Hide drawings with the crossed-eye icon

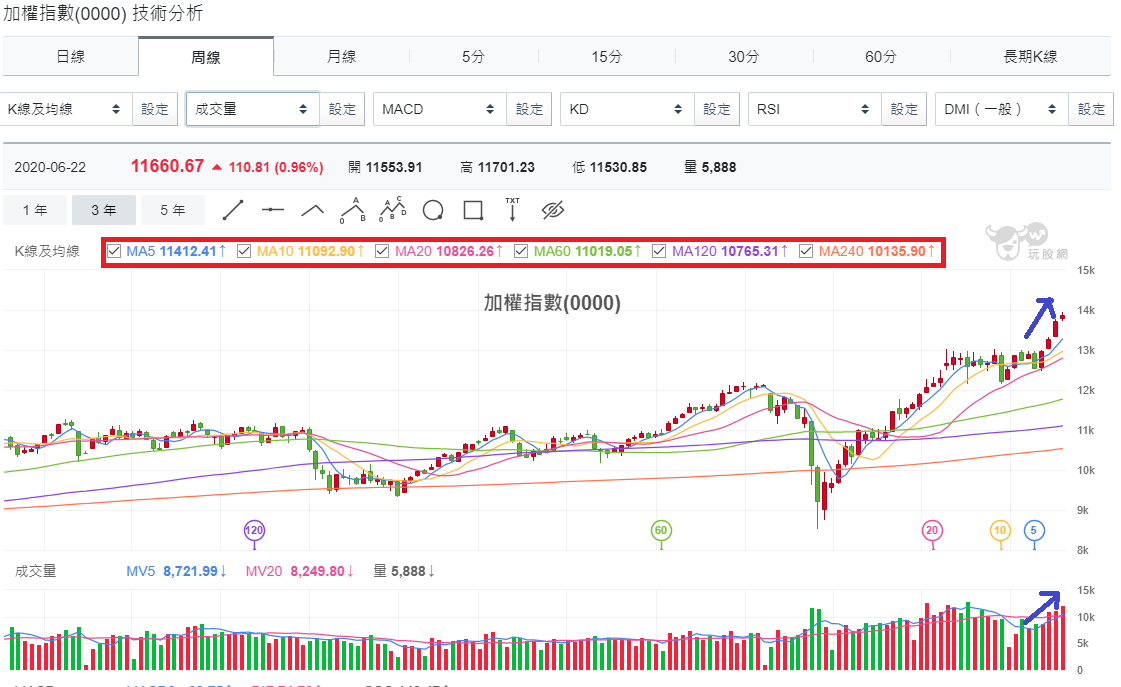pyautogui.click(x=553, y=210)
